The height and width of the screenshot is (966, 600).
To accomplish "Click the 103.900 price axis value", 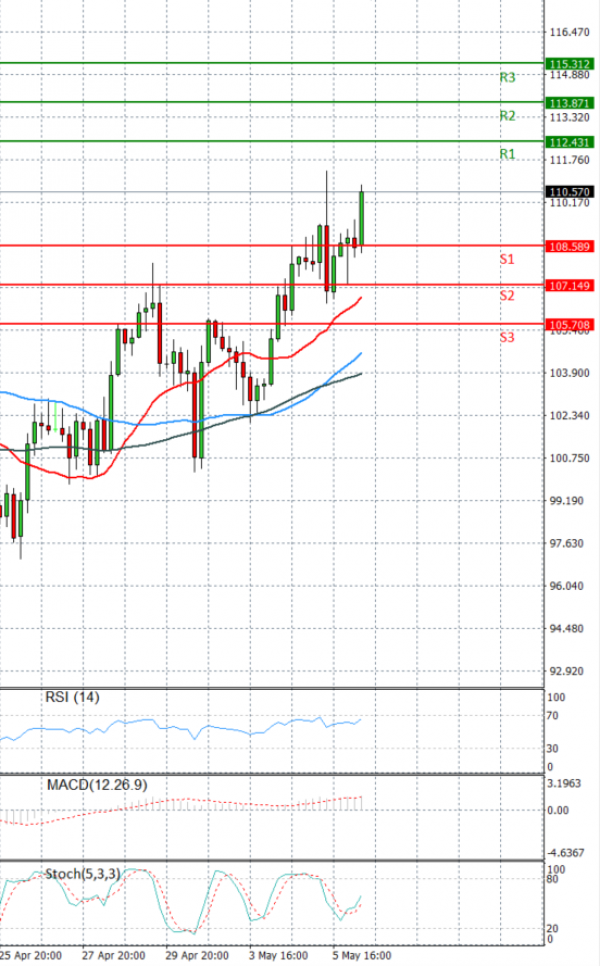I will click(x=569, y=373).
